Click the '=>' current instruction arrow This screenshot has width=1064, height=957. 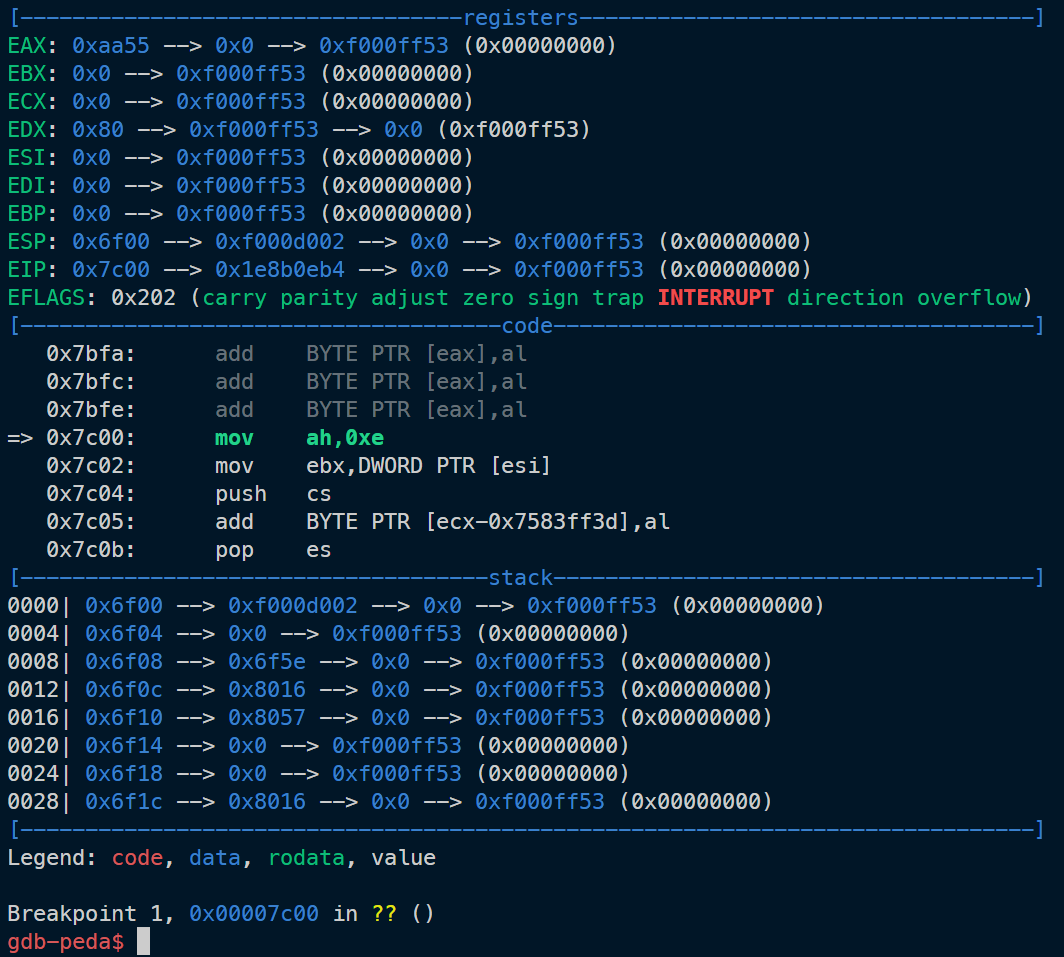coord(20,438)
